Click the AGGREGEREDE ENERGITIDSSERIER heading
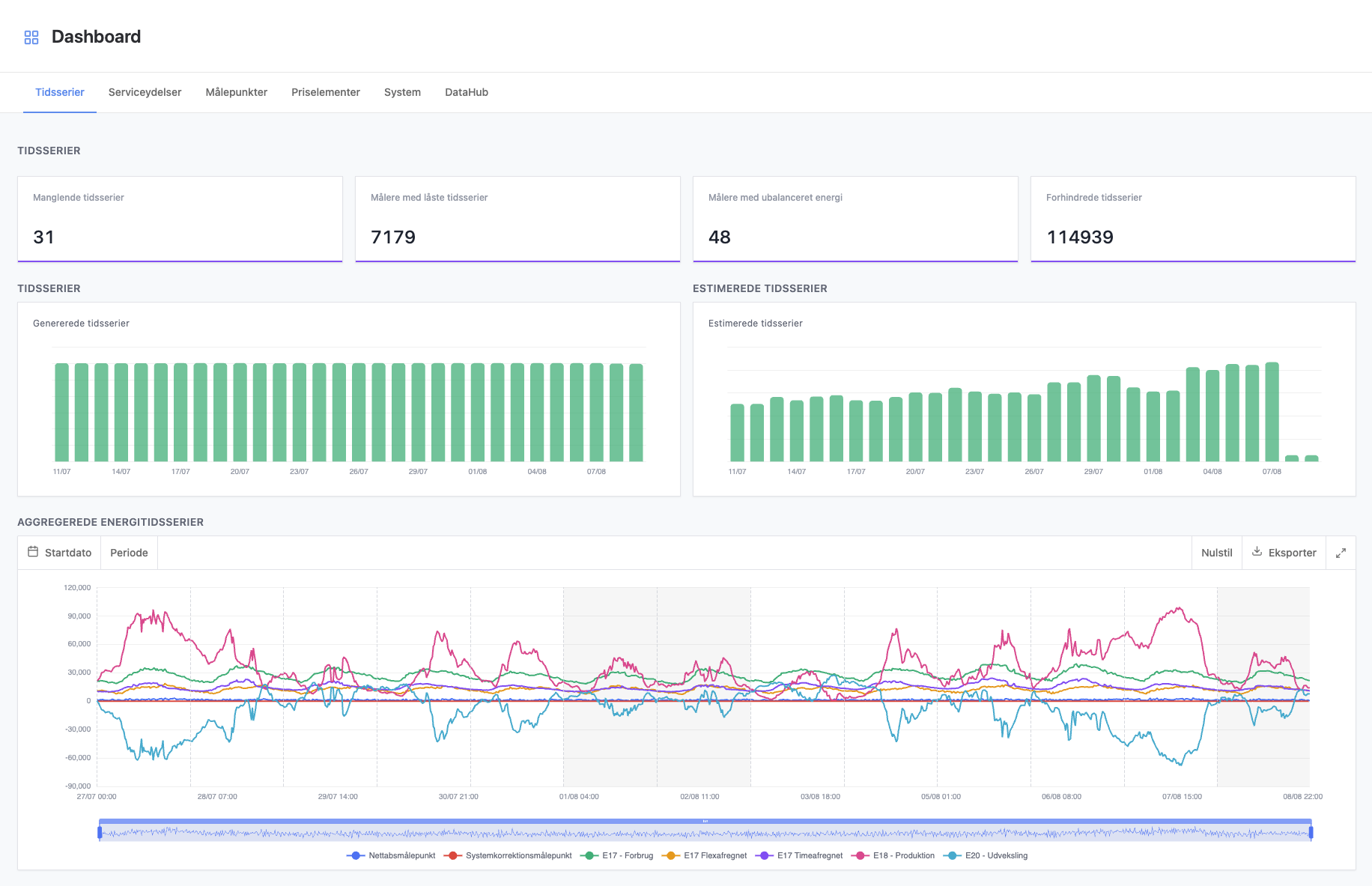This screenshot has width=1372, height=886. click(111, 522)
